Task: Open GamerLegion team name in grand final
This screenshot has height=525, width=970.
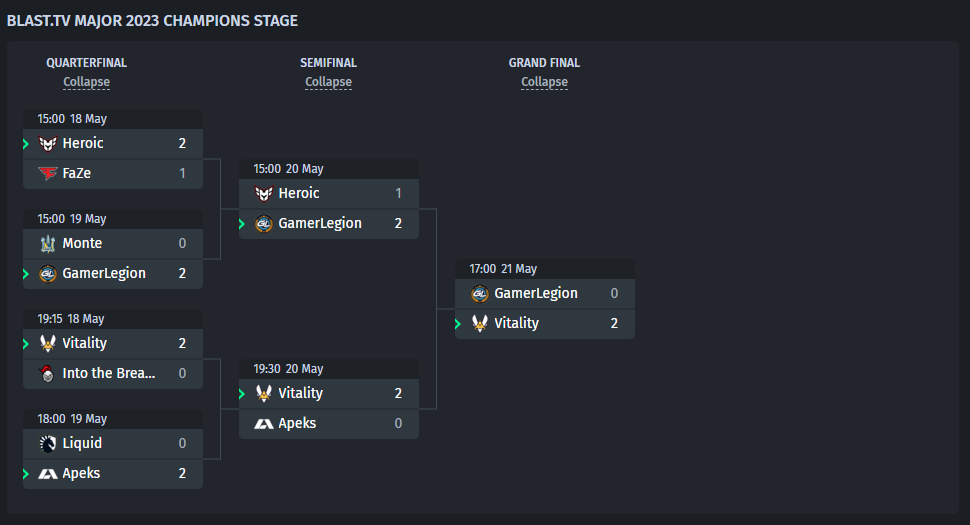Action: click(536, 293)
